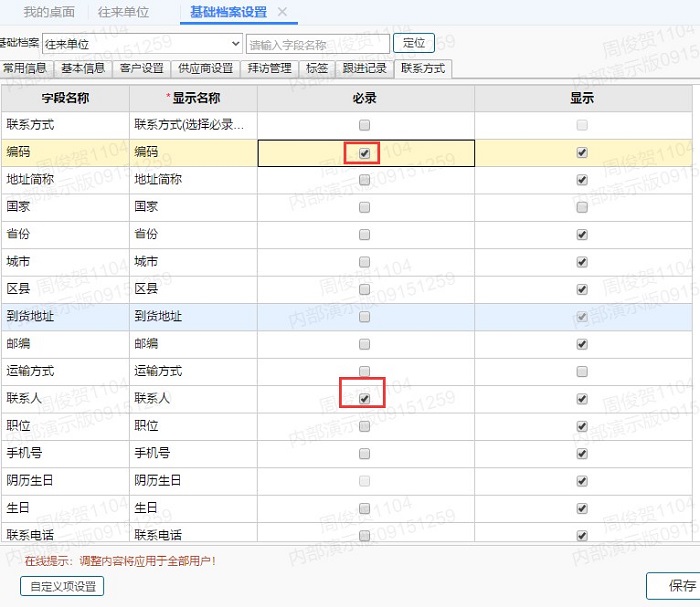Click the 定位 button
The width and height of the screenshot is (700, 607).
tap(414, 43)
